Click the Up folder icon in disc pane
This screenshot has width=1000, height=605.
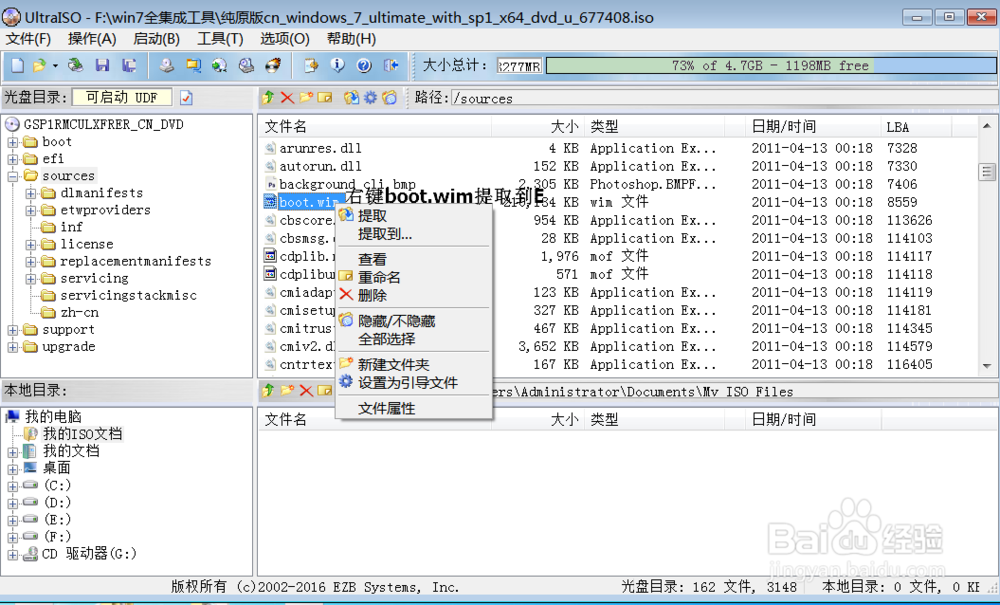(x=268, y=98)
